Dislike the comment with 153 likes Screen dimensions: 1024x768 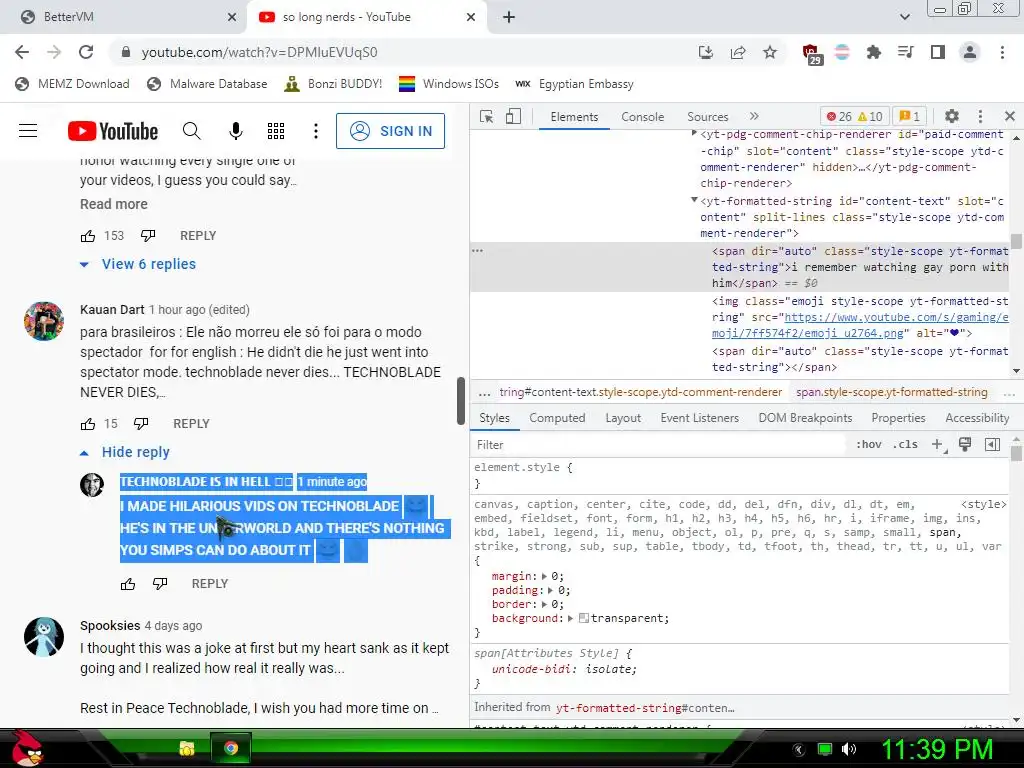(x=148, y=236)
